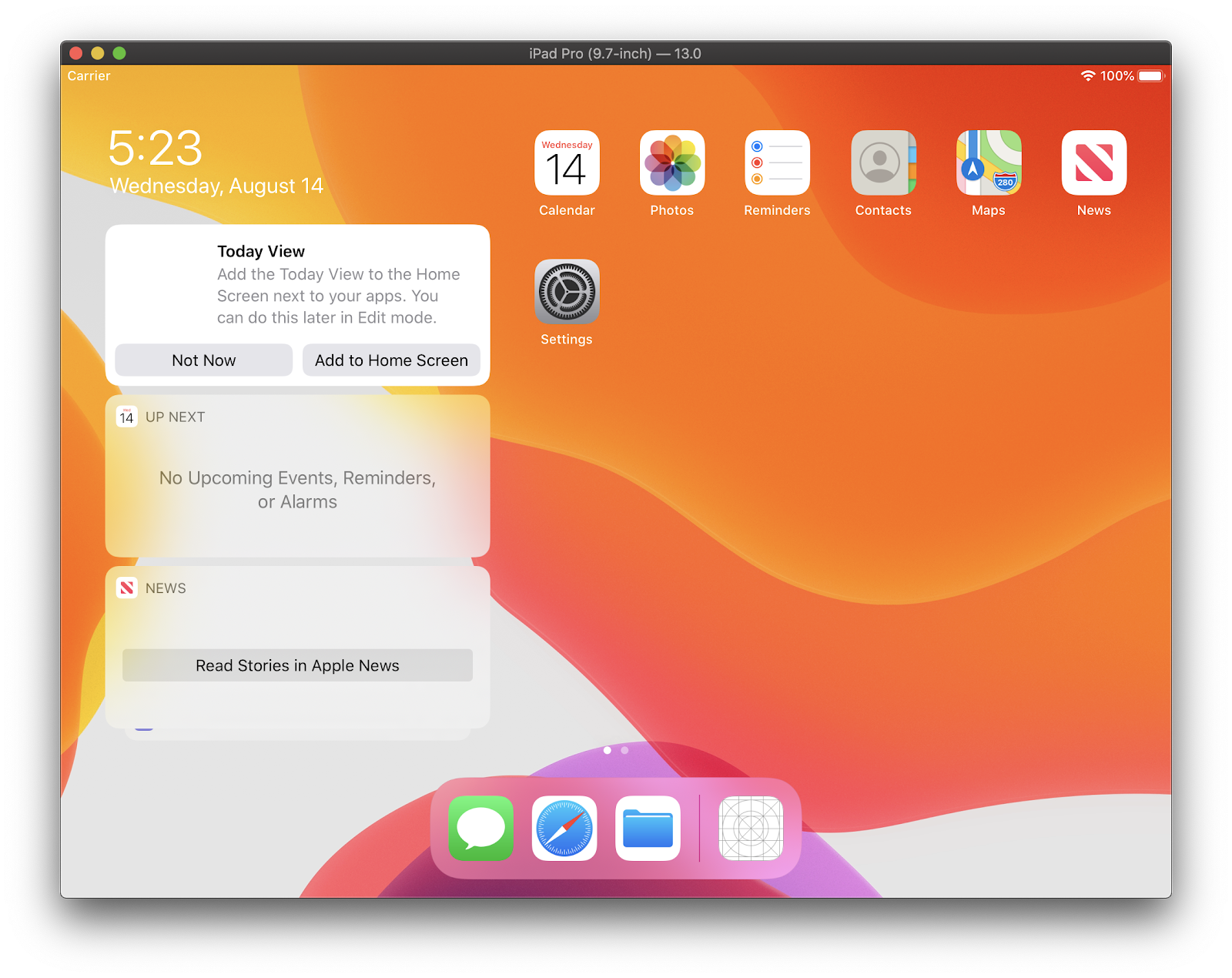Open the News app icon on home screen
Screen dimensions: 1232x978
[x=1094, y=162]
